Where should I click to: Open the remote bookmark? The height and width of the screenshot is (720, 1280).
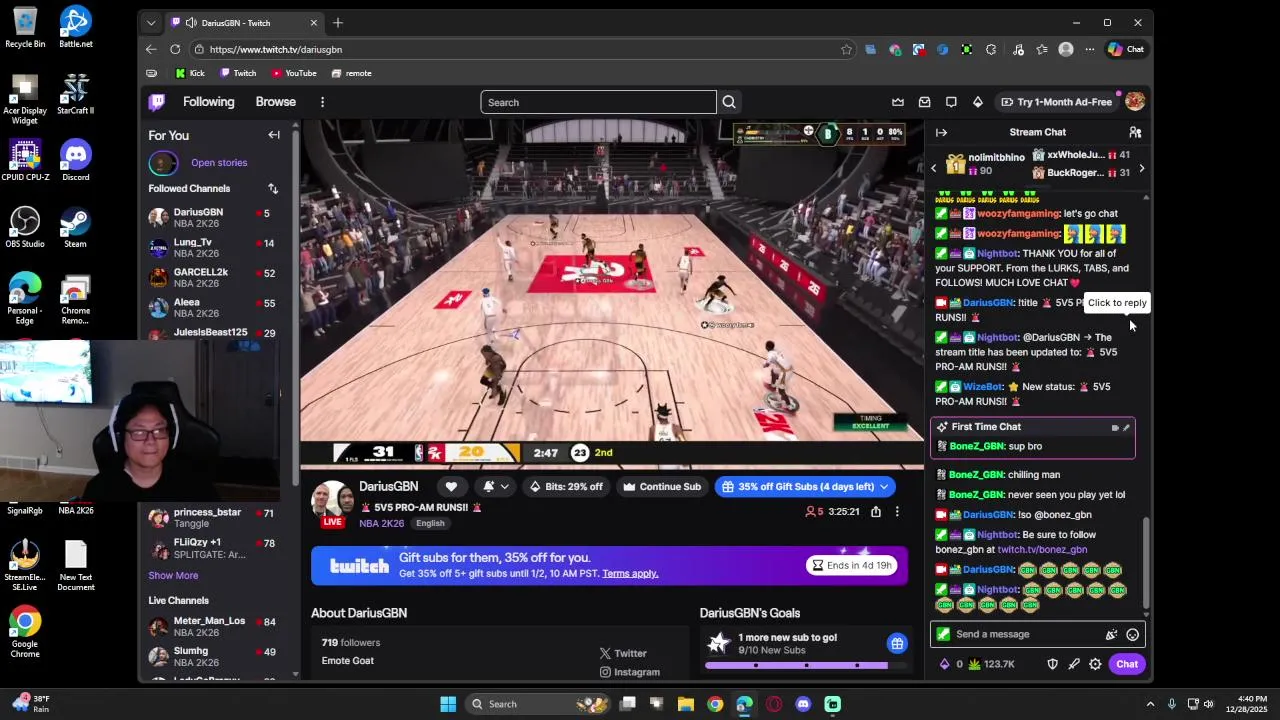351,73
